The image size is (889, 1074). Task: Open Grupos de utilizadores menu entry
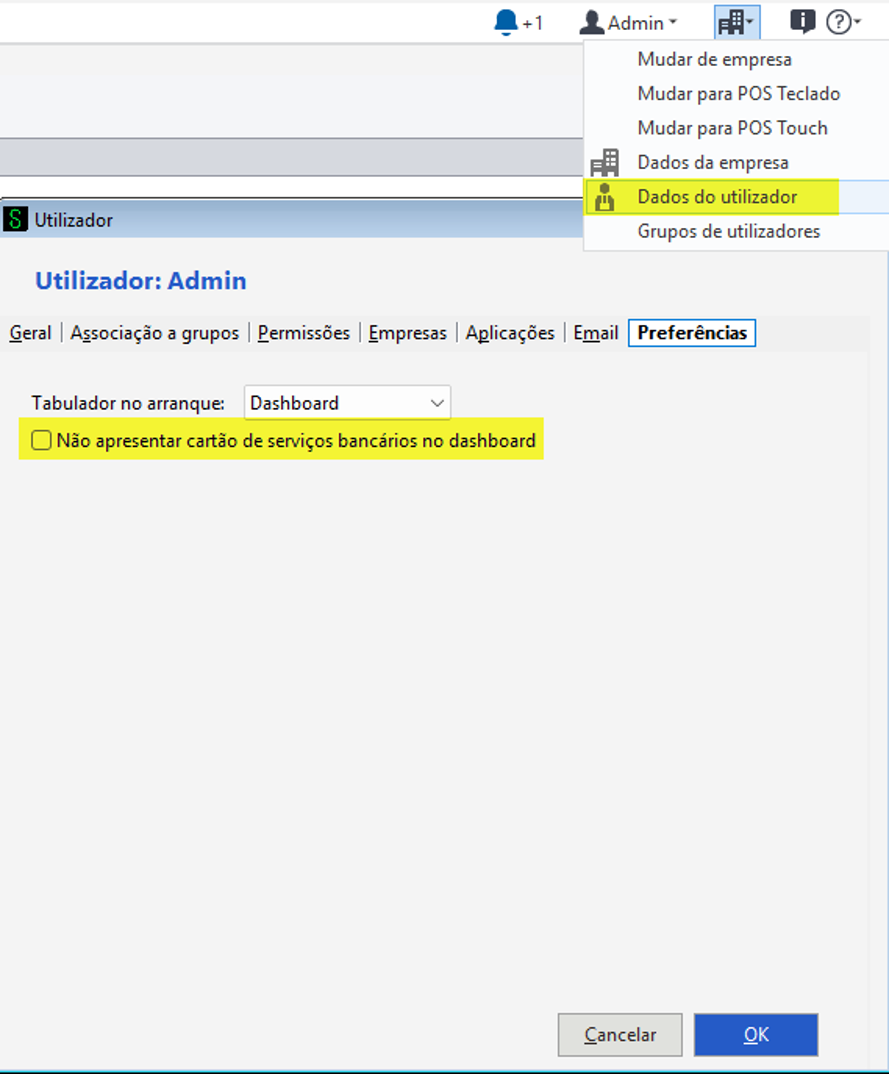coord(729,232)
